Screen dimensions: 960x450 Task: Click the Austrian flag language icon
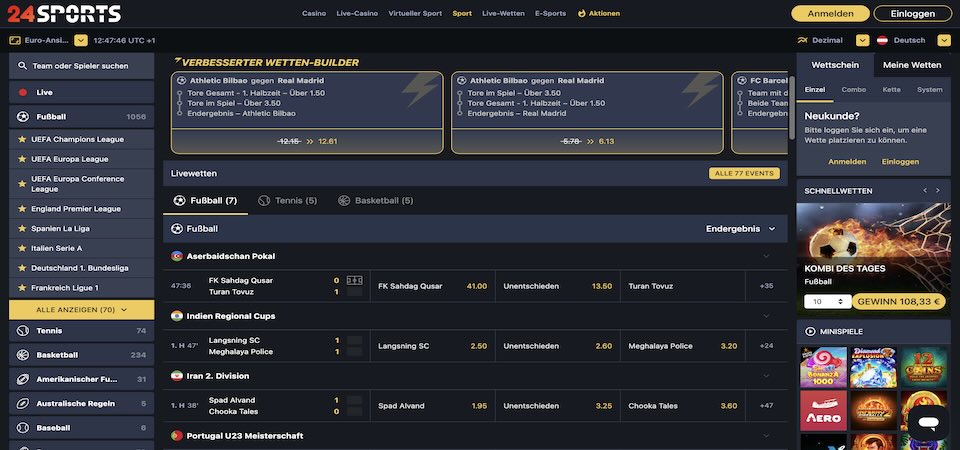click(x=882, y=40)
